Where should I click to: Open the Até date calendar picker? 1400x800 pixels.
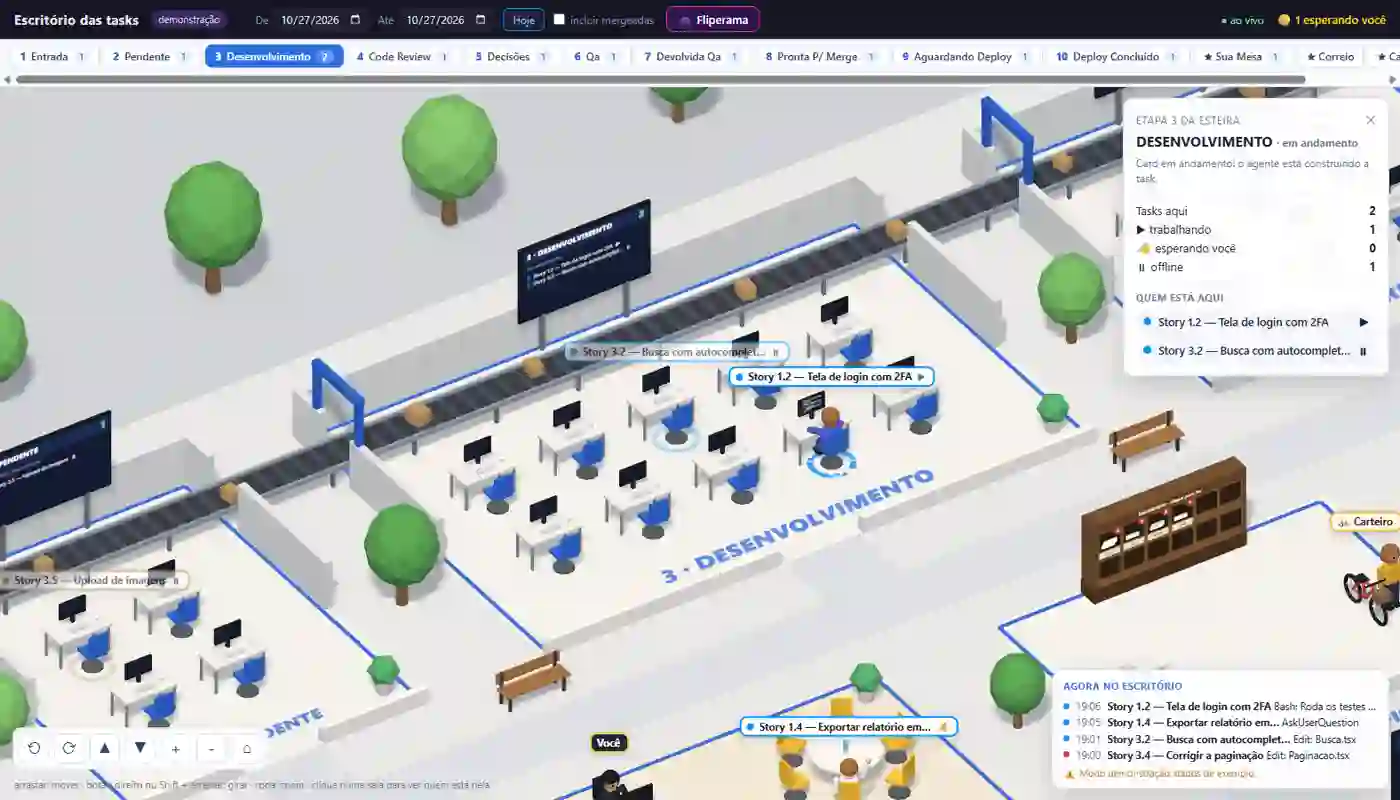click(x=480, y=20)
